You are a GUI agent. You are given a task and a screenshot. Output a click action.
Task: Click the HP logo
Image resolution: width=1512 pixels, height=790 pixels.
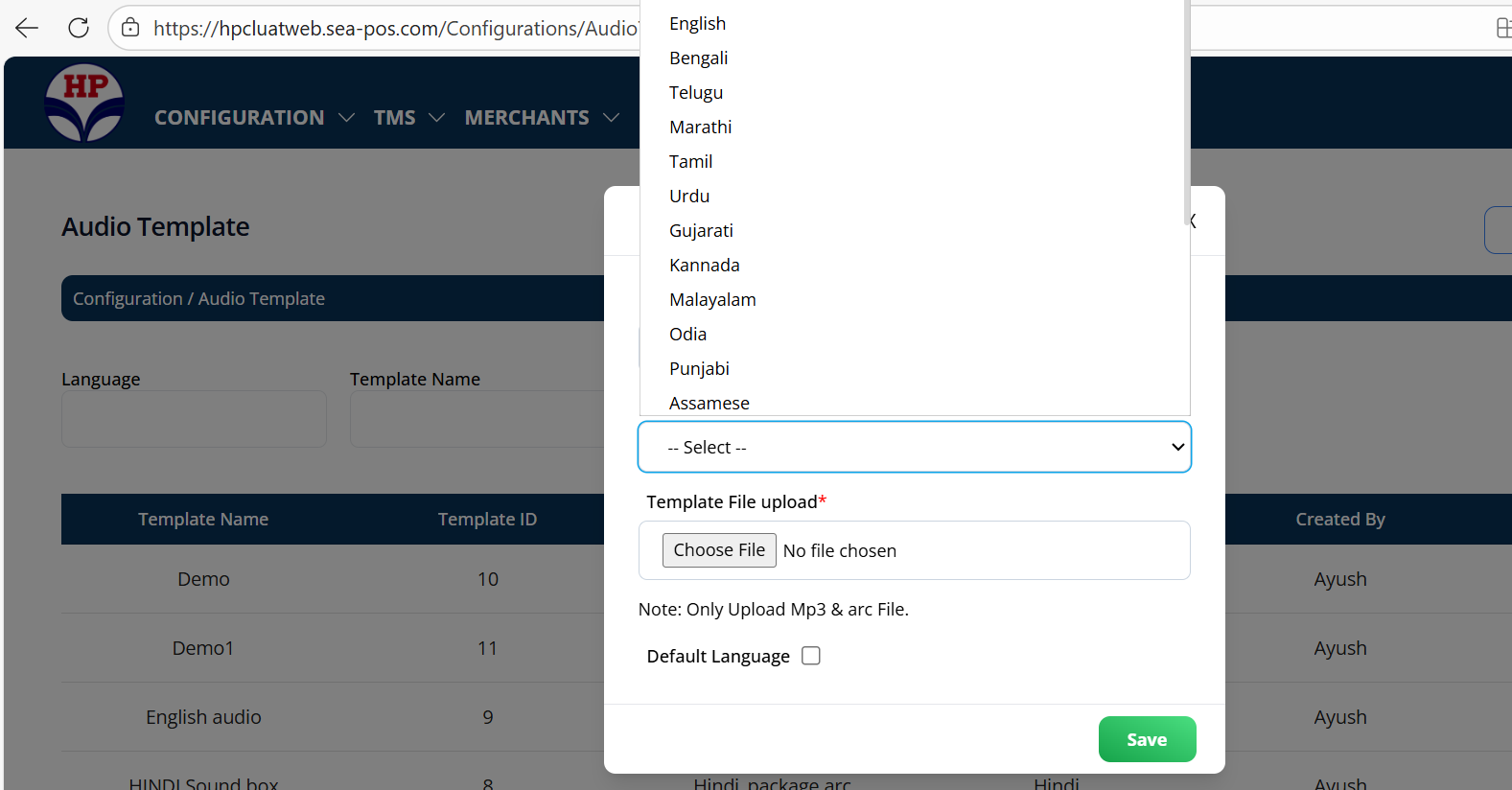tap(84, 104)
